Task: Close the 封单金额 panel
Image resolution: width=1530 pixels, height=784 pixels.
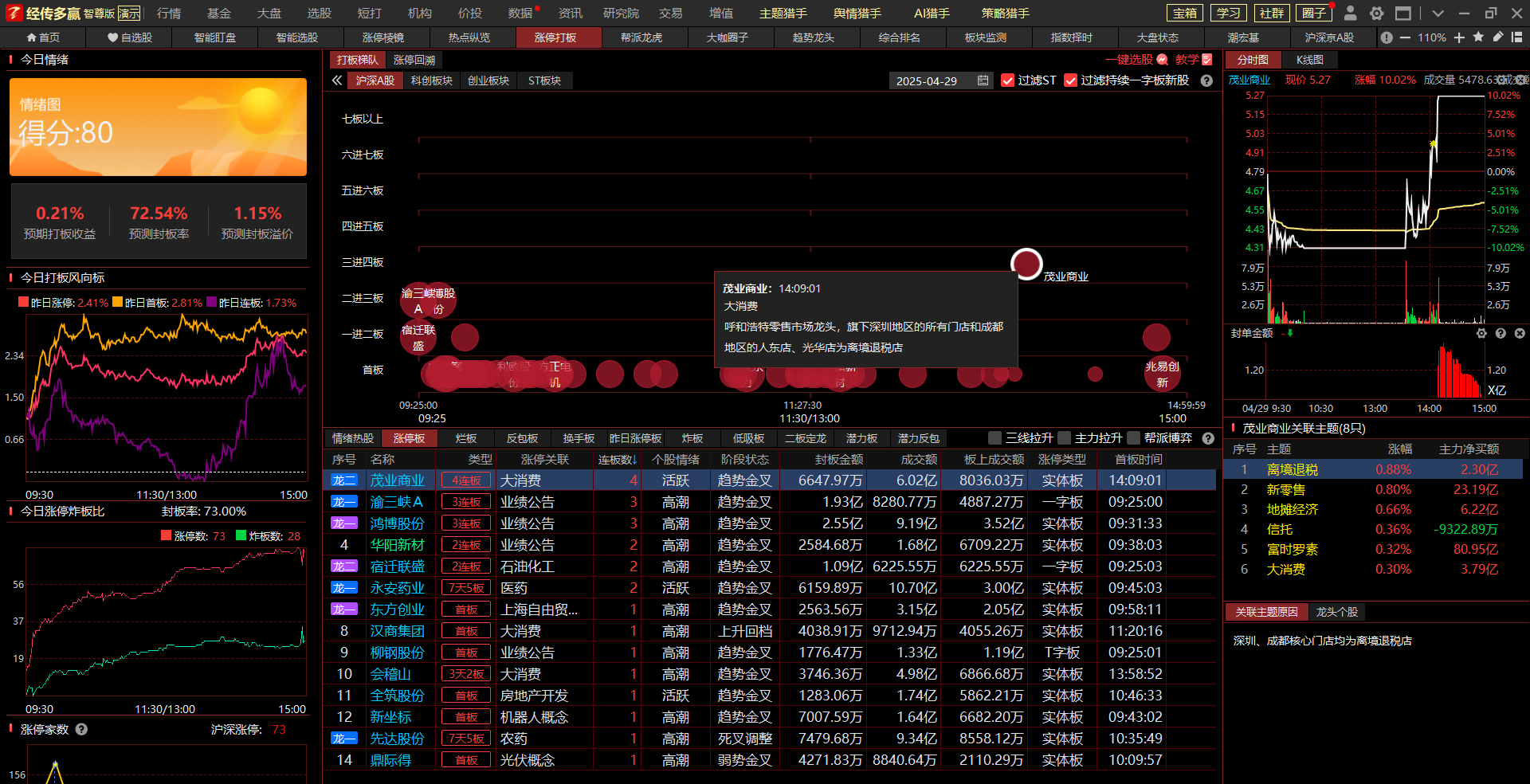Action: (x=1520, y=333)
